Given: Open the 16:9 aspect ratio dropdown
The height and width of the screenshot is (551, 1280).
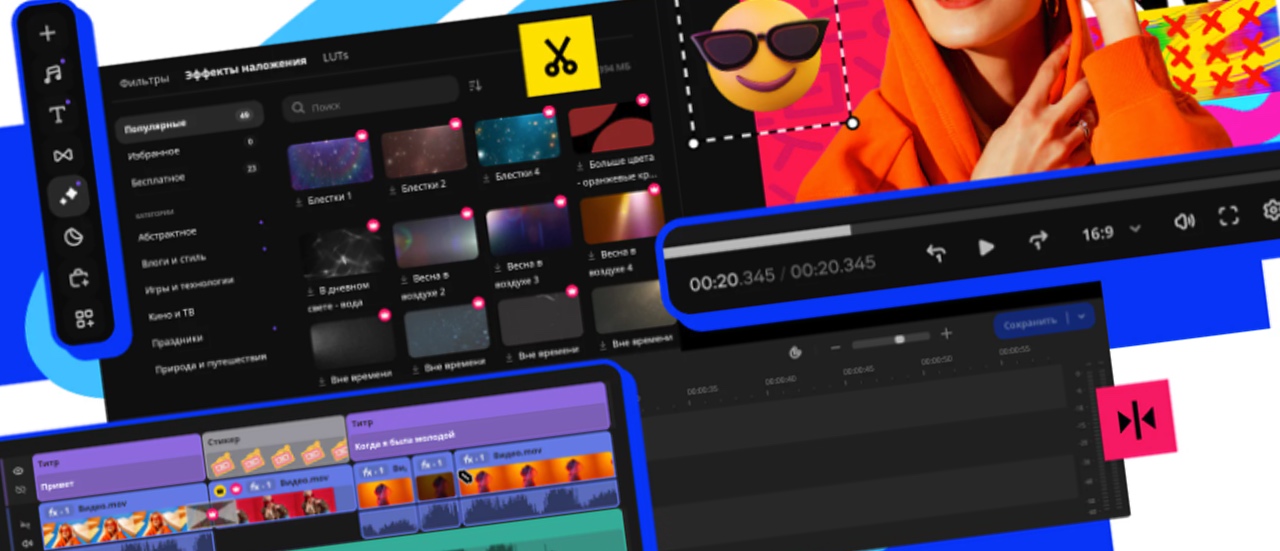Looking at the screenshot, I should click(x=1110, y=232).
